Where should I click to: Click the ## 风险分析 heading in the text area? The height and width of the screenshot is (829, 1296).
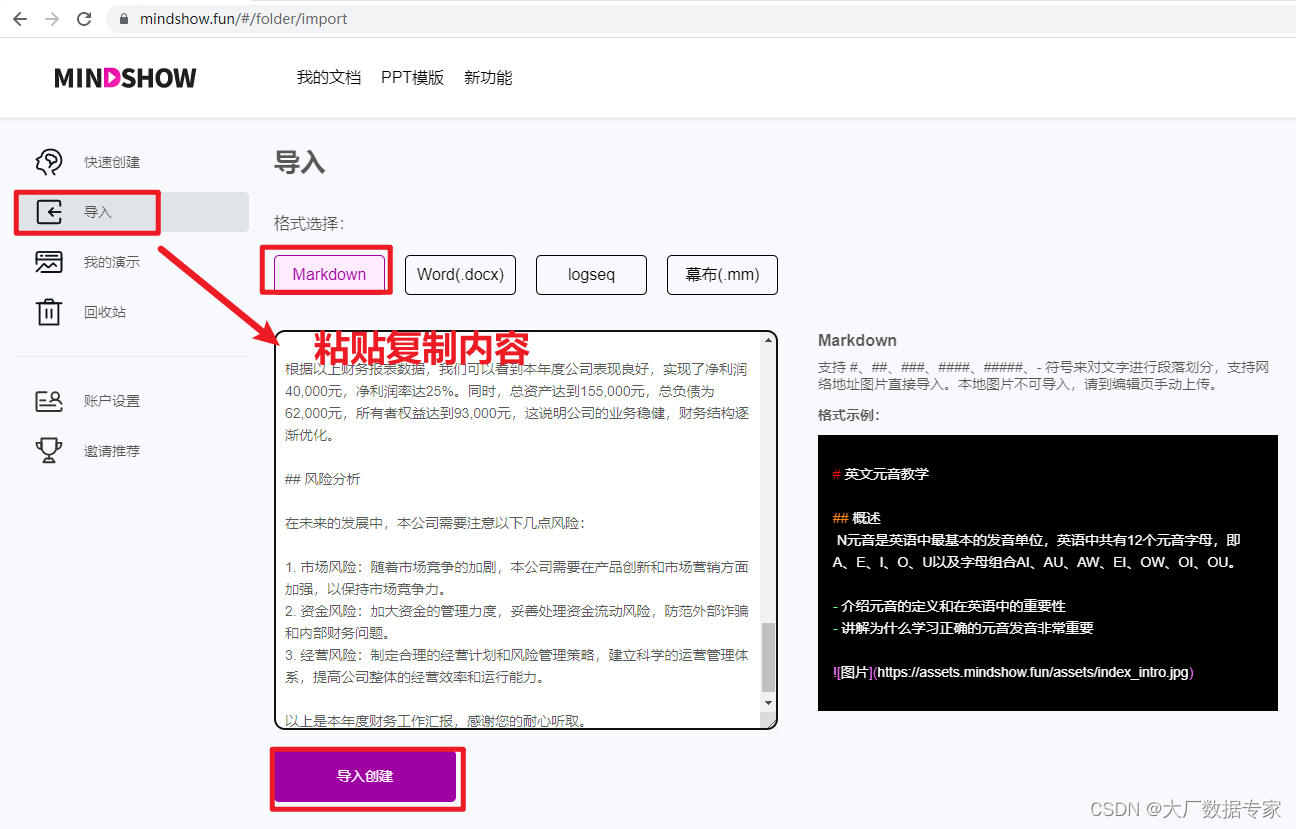[x=323, y=479]
